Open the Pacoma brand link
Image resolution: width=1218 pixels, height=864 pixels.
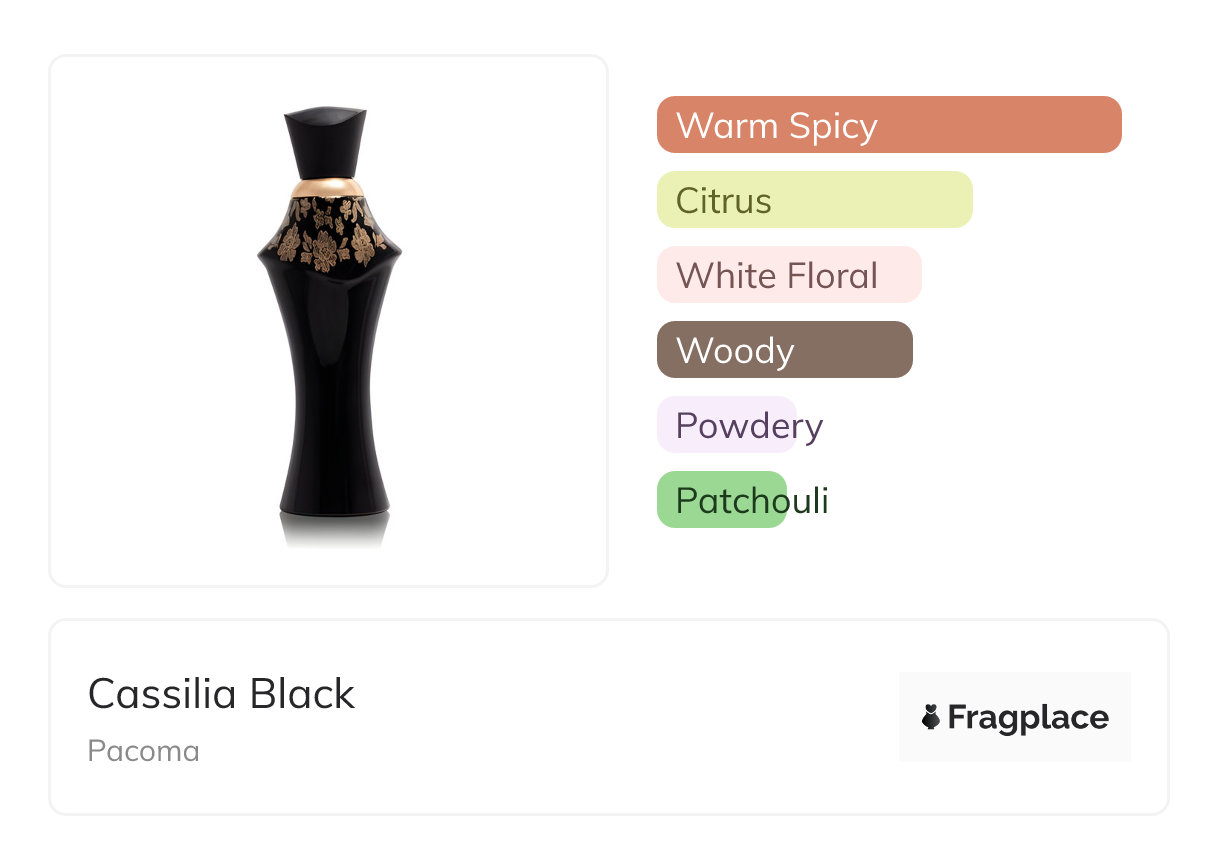point(143,751)
